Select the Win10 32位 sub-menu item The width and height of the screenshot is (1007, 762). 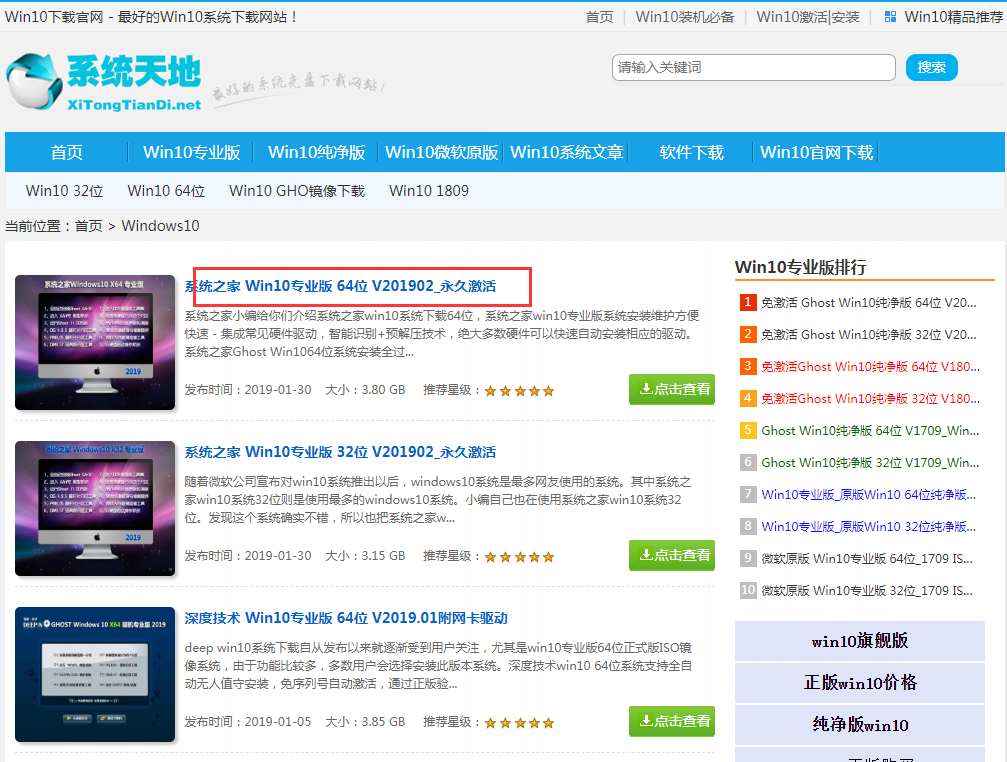tap(64, 191)
